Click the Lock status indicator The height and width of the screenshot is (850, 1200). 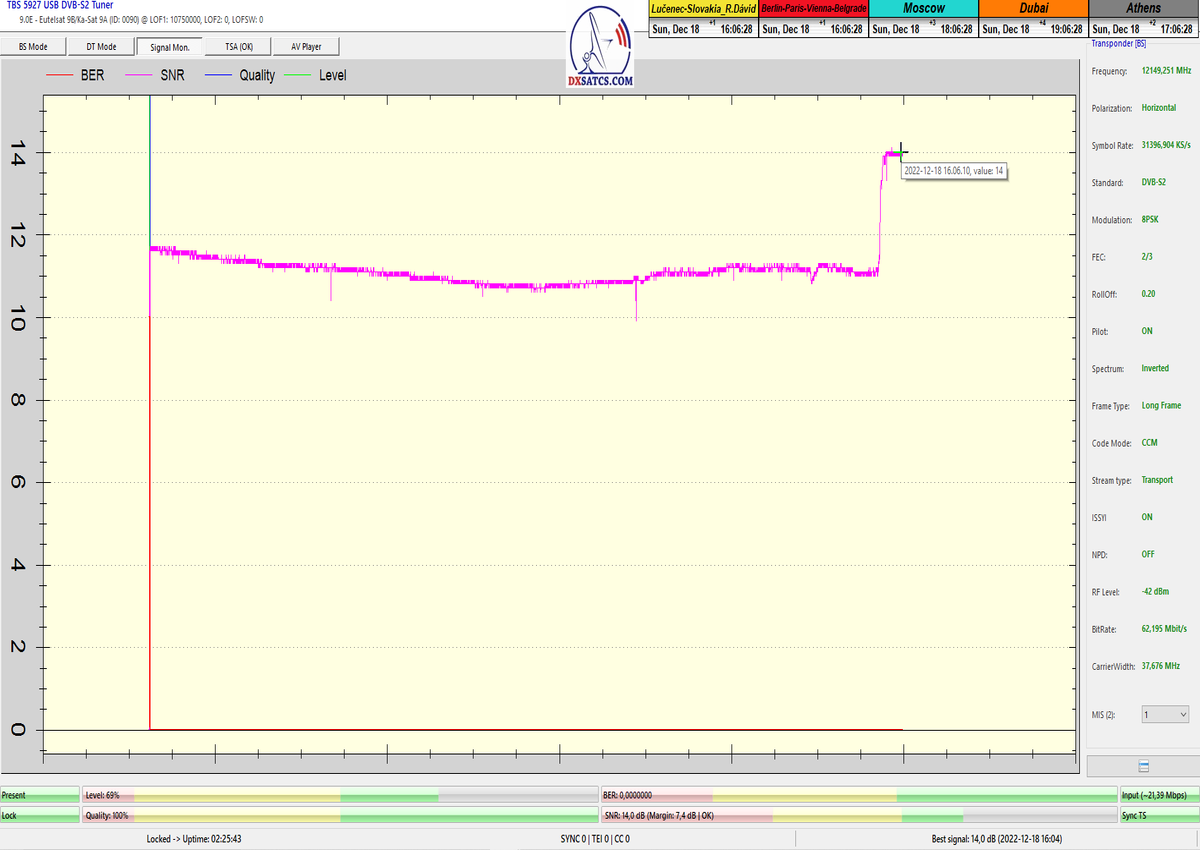[40, 816]
